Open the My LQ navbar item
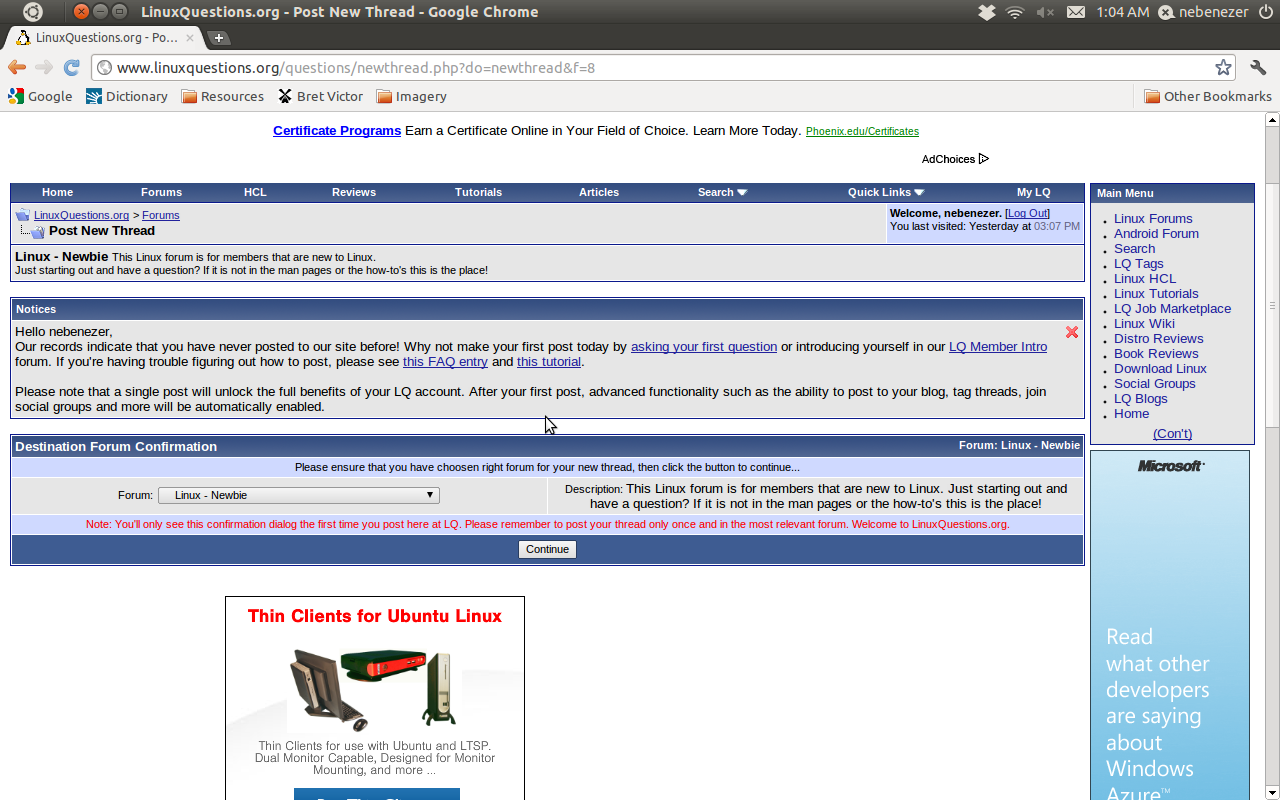 tap(1034, 192)
